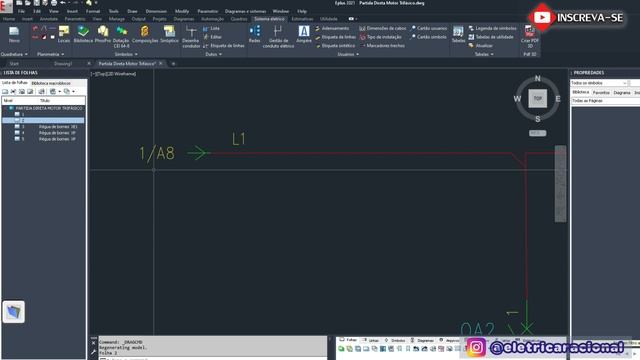Click the PhotoPro ribbon icon

103,34
